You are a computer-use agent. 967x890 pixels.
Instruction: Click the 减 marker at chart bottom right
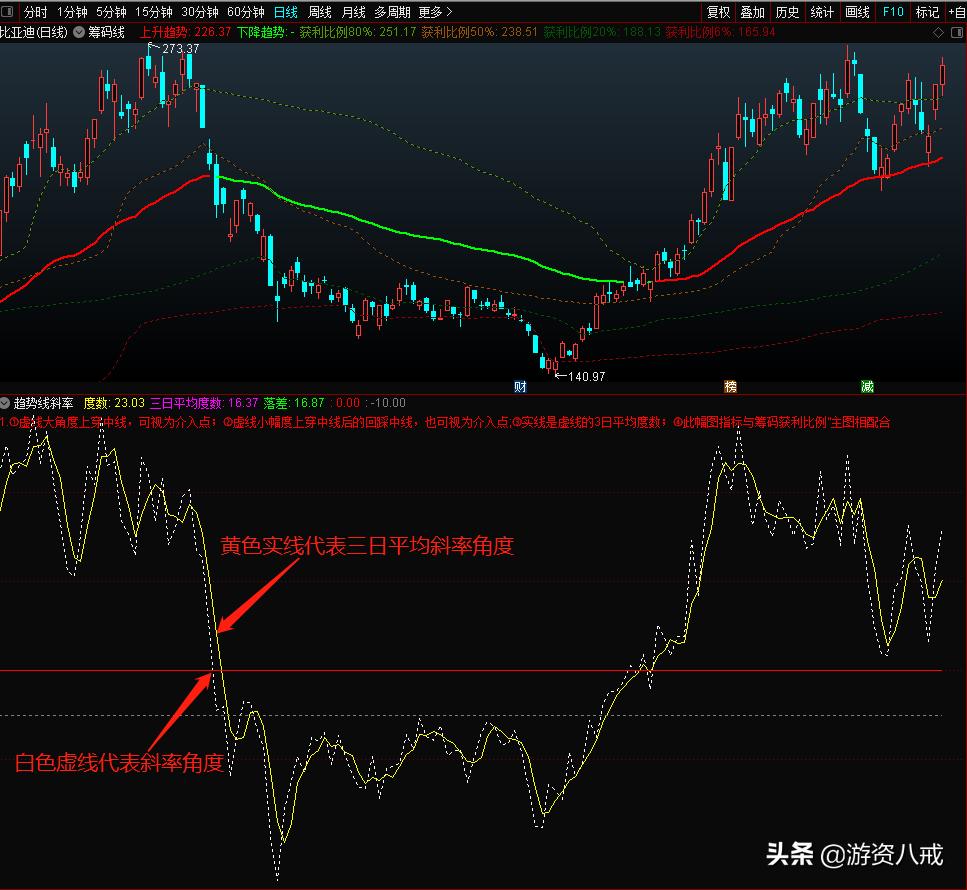click(866, 384)
